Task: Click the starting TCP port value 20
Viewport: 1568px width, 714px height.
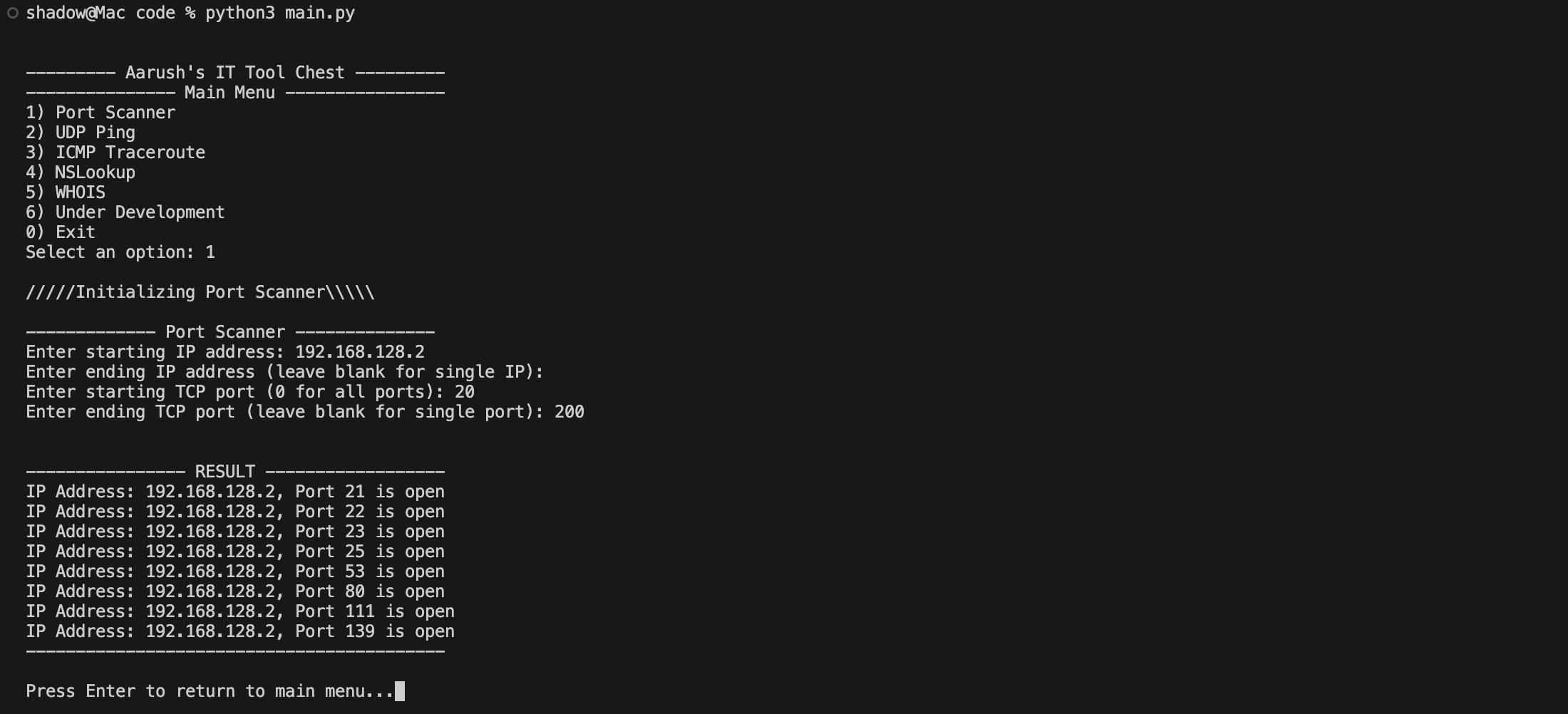Action: pyautogui.click(x=465, y=392)
